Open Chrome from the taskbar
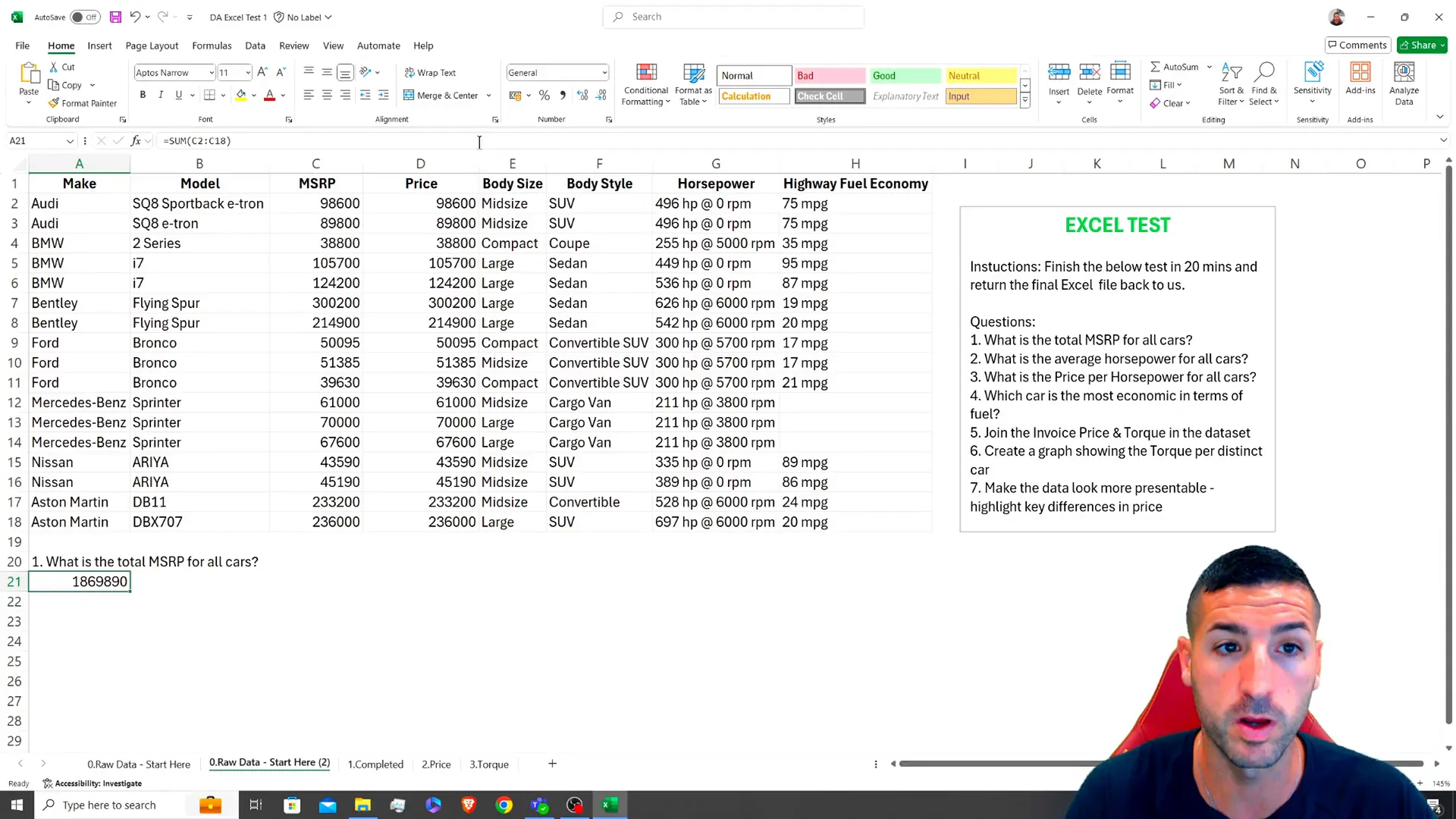1456x819 pixels. pos(504,805)
